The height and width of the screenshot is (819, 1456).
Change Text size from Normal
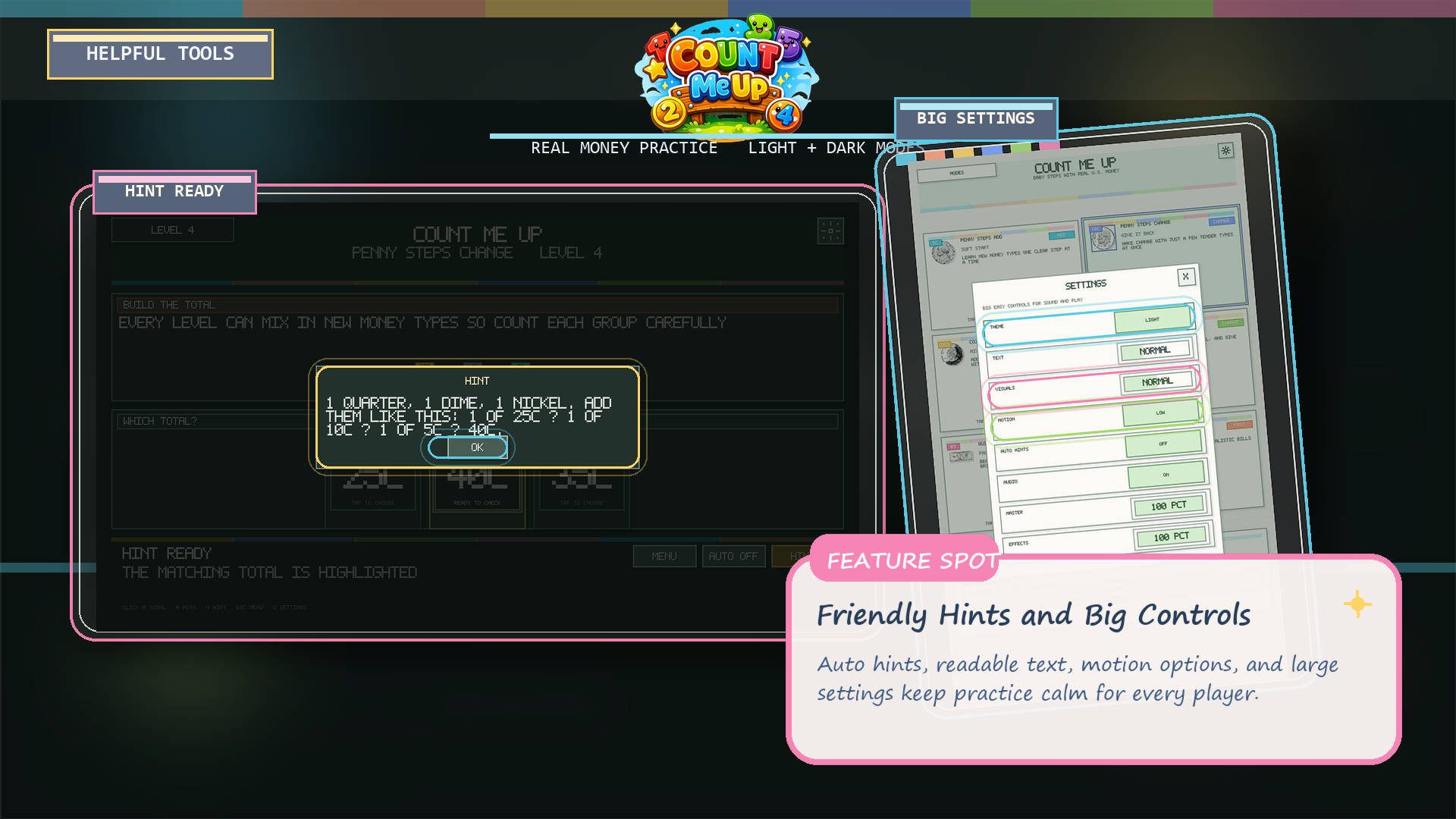(x=1154, y=350)
